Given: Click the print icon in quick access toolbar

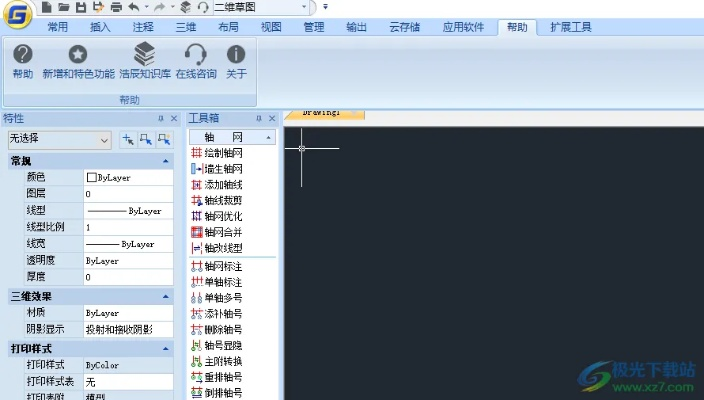Looking at the screenshot, I should 116,7.
